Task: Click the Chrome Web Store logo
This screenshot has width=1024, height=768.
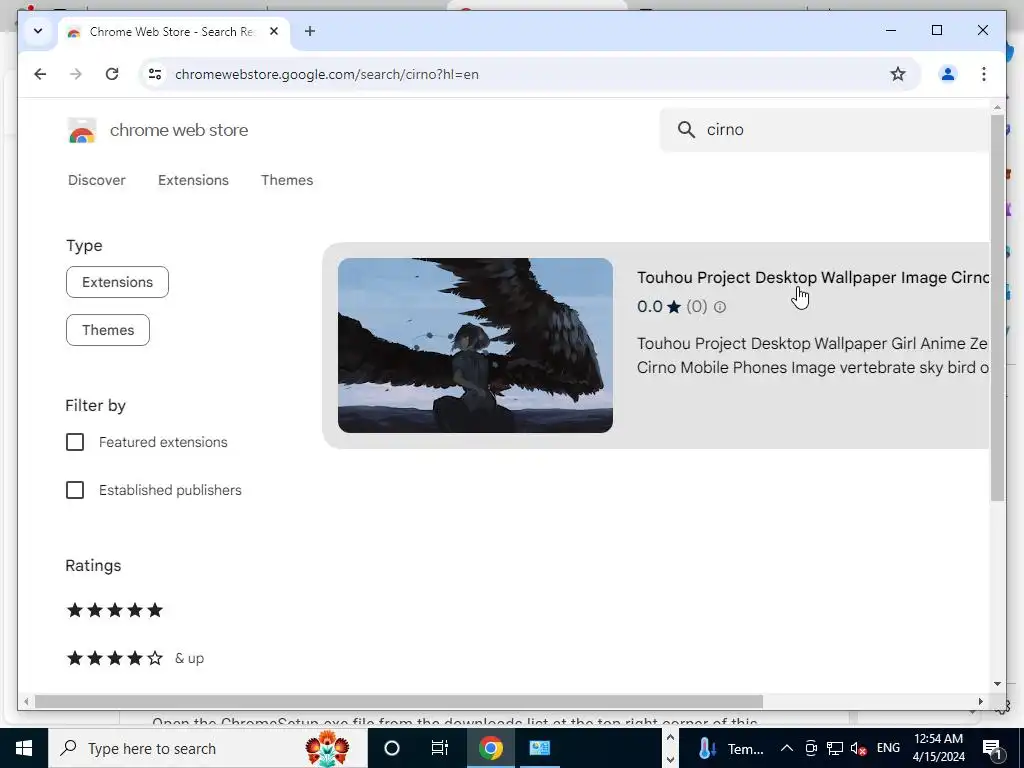Action: coord(82,130)
